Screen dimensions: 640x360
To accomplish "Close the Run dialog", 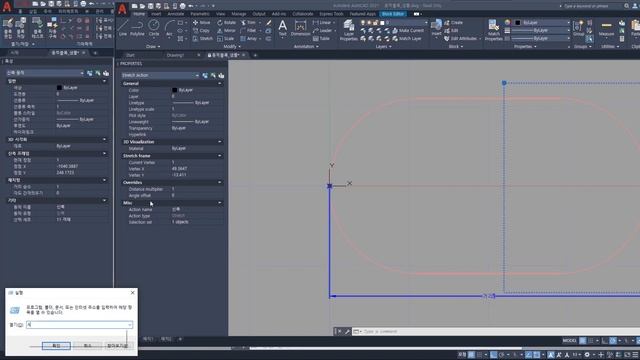I will click(132, 293).
